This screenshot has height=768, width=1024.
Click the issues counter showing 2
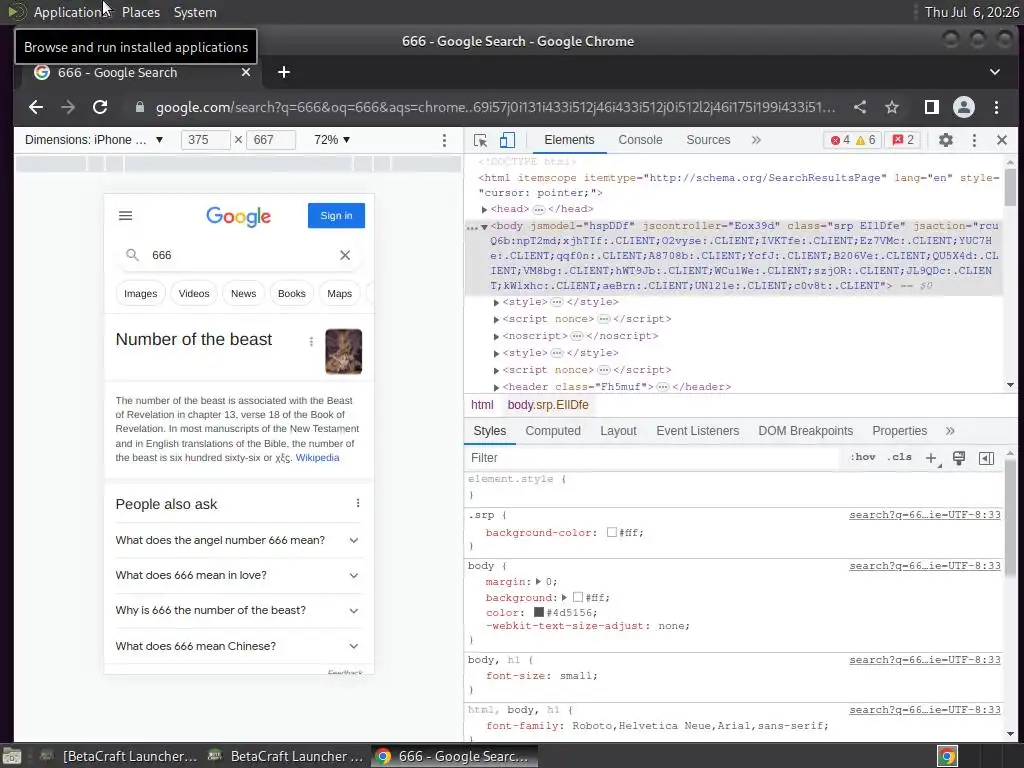click(903, 140)
